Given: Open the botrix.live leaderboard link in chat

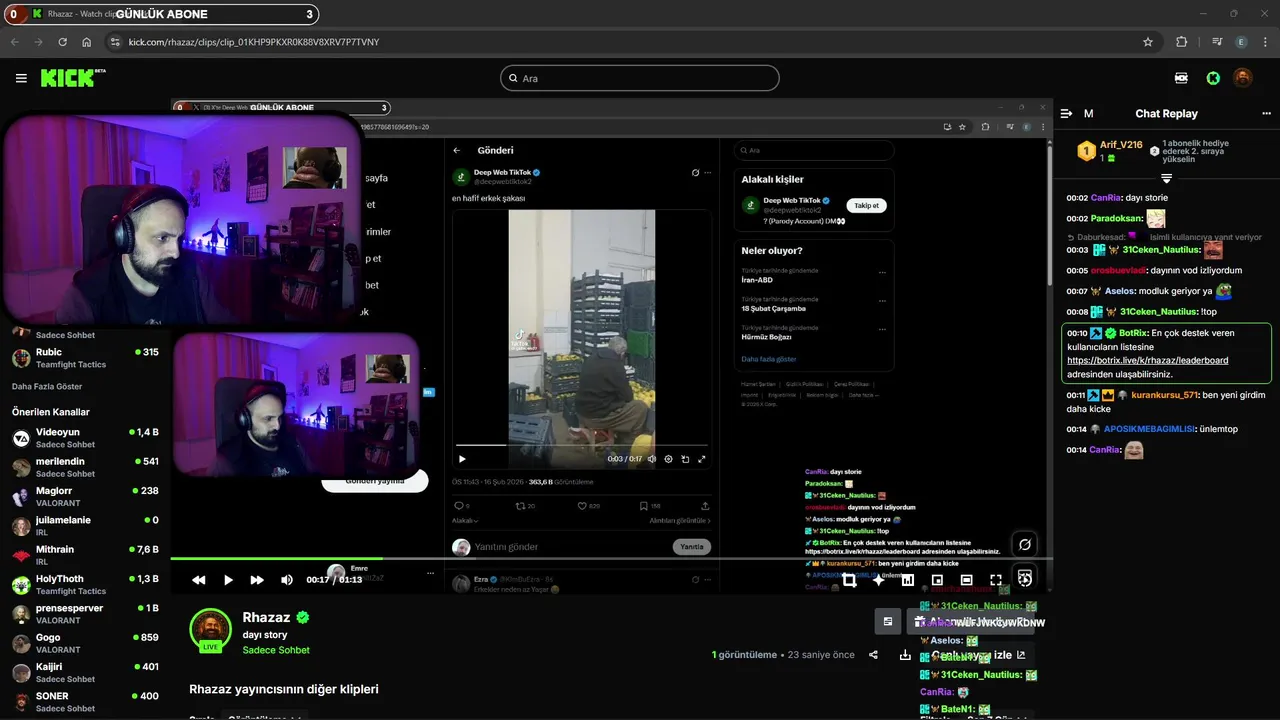Looking at the screenshot, I should point(1148,360).
